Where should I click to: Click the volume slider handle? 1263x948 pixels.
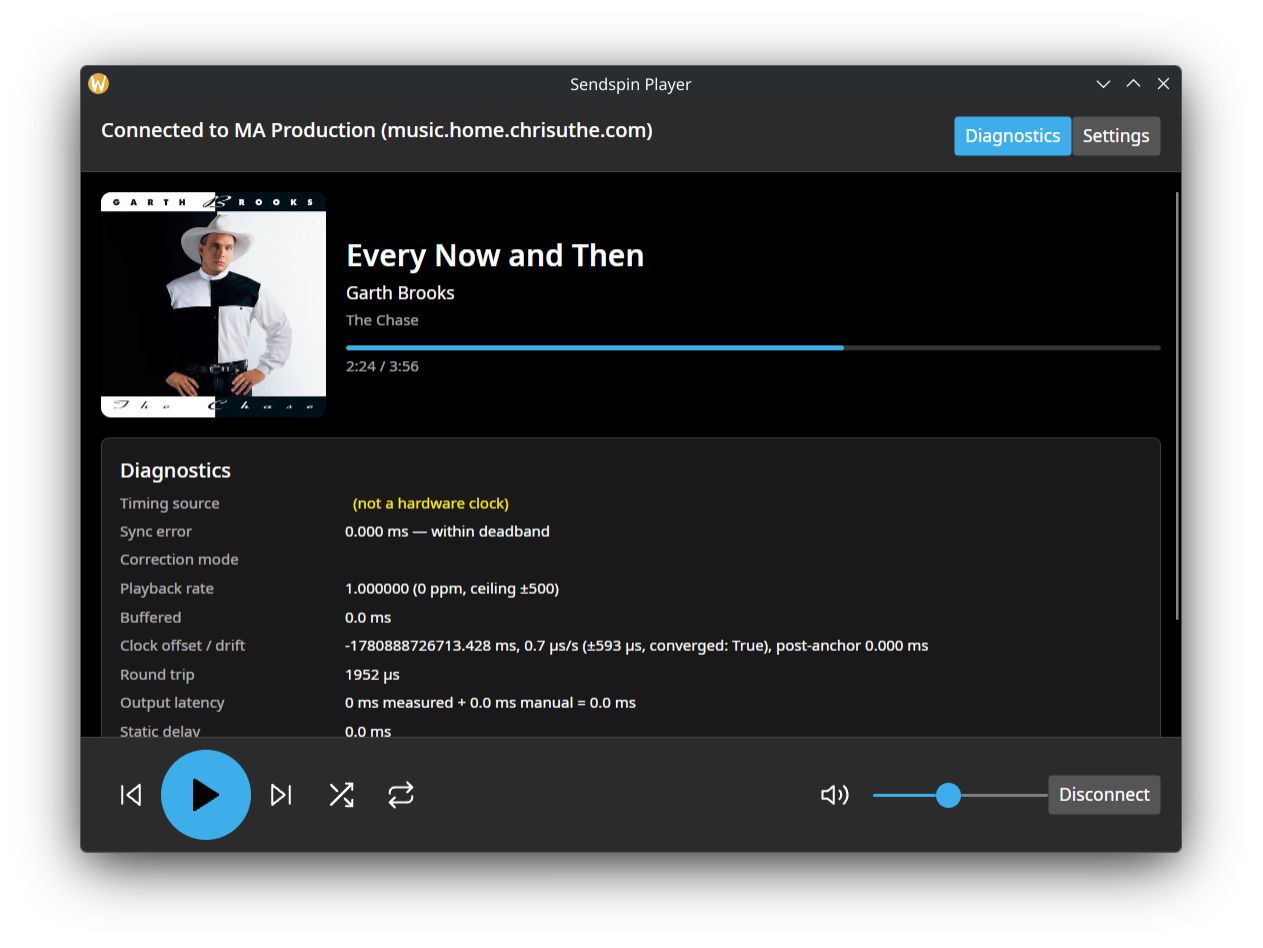pyautogui.click(x=948, y=795)
